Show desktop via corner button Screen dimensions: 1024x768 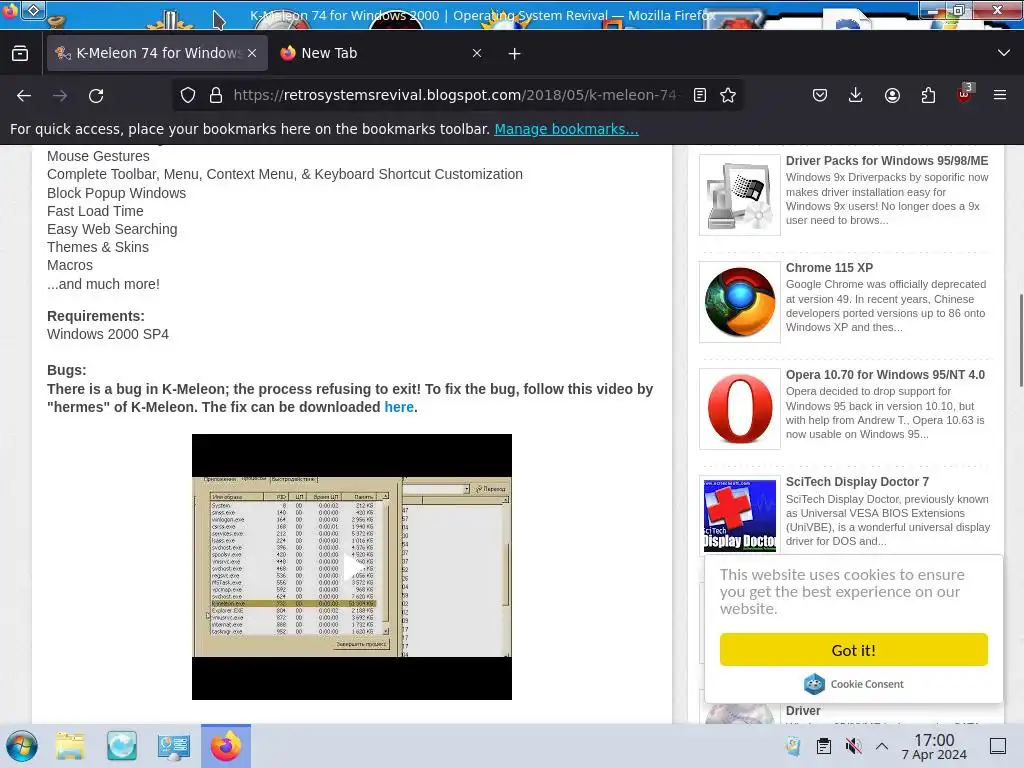tap(998, 746)
